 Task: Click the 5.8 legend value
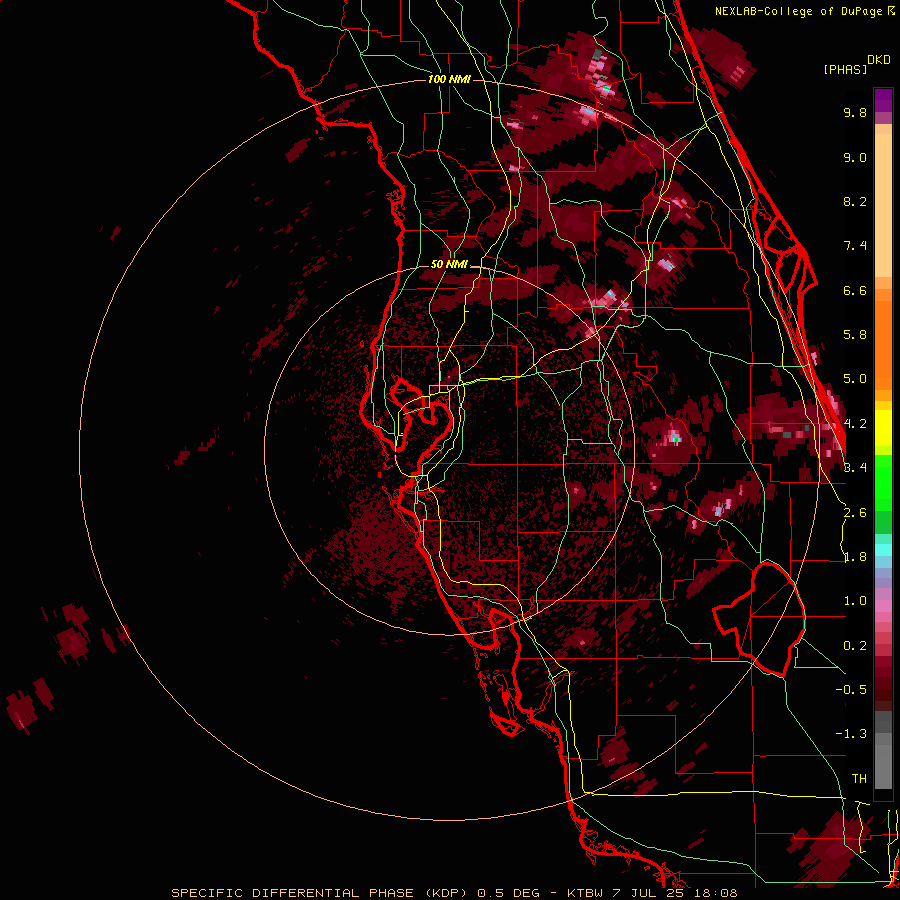[855, 335]
